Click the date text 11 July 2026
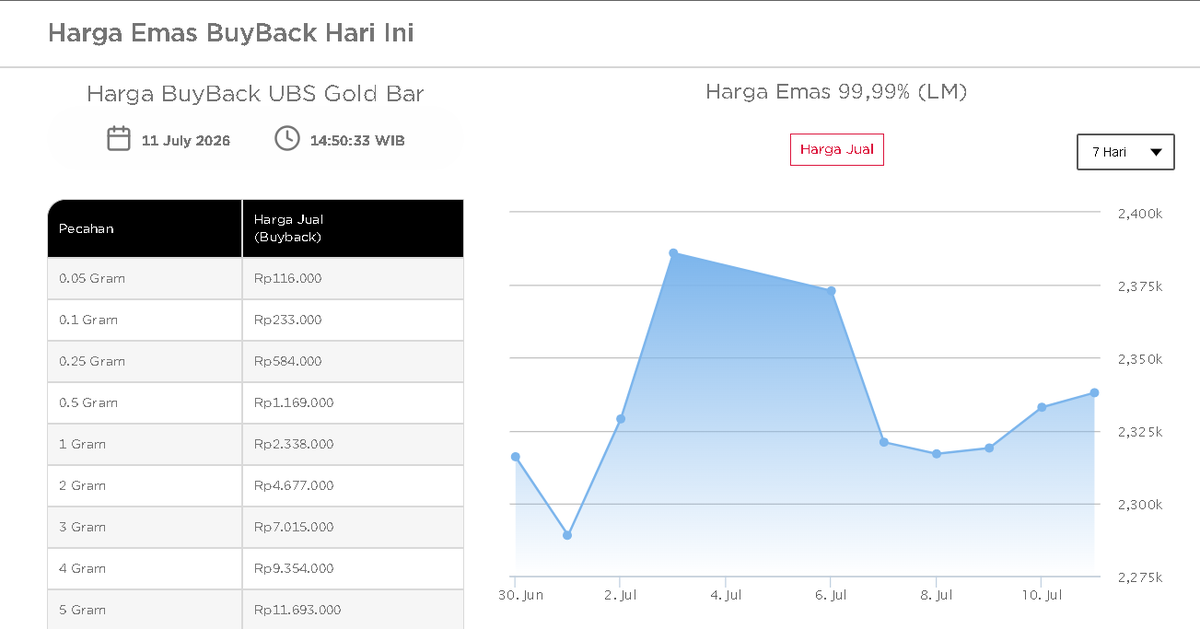The width and height of the screenshot is (1200, 629). pyautogui.click(x=186, y=140)
